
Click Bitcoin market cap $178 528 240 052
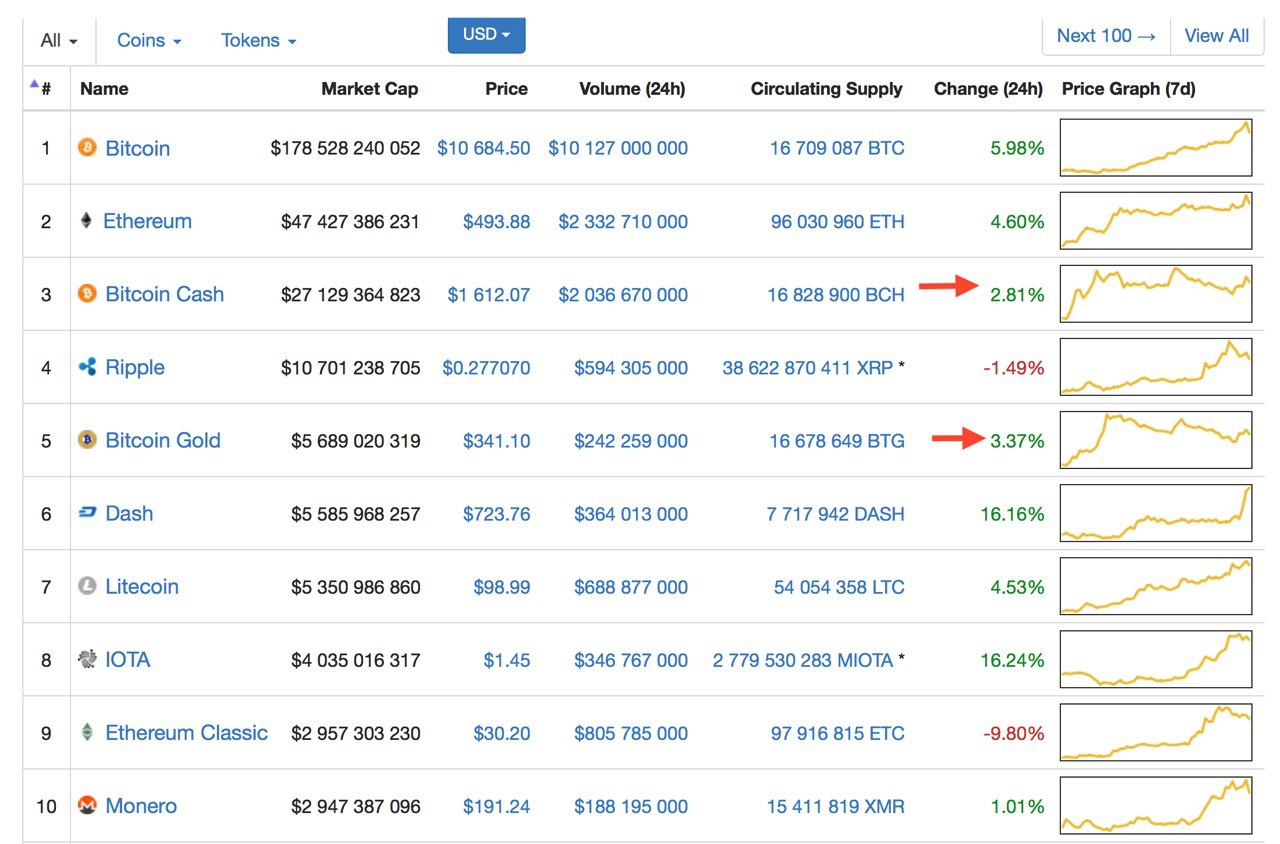point(346,148)
